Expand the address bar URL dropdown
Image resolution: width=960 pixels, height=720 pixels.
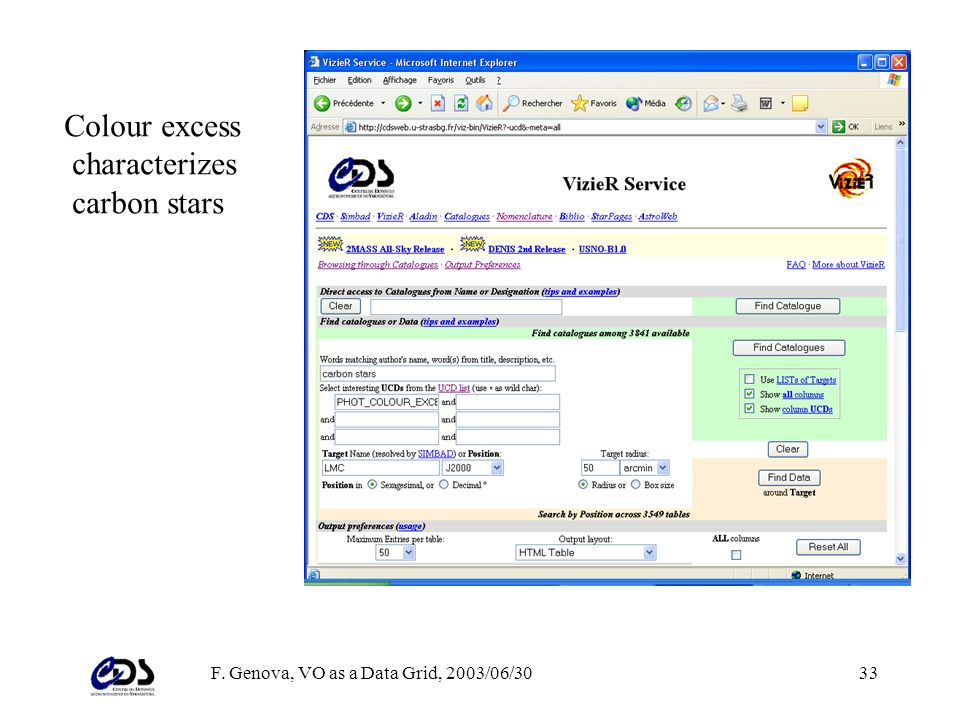click(821, 127)
